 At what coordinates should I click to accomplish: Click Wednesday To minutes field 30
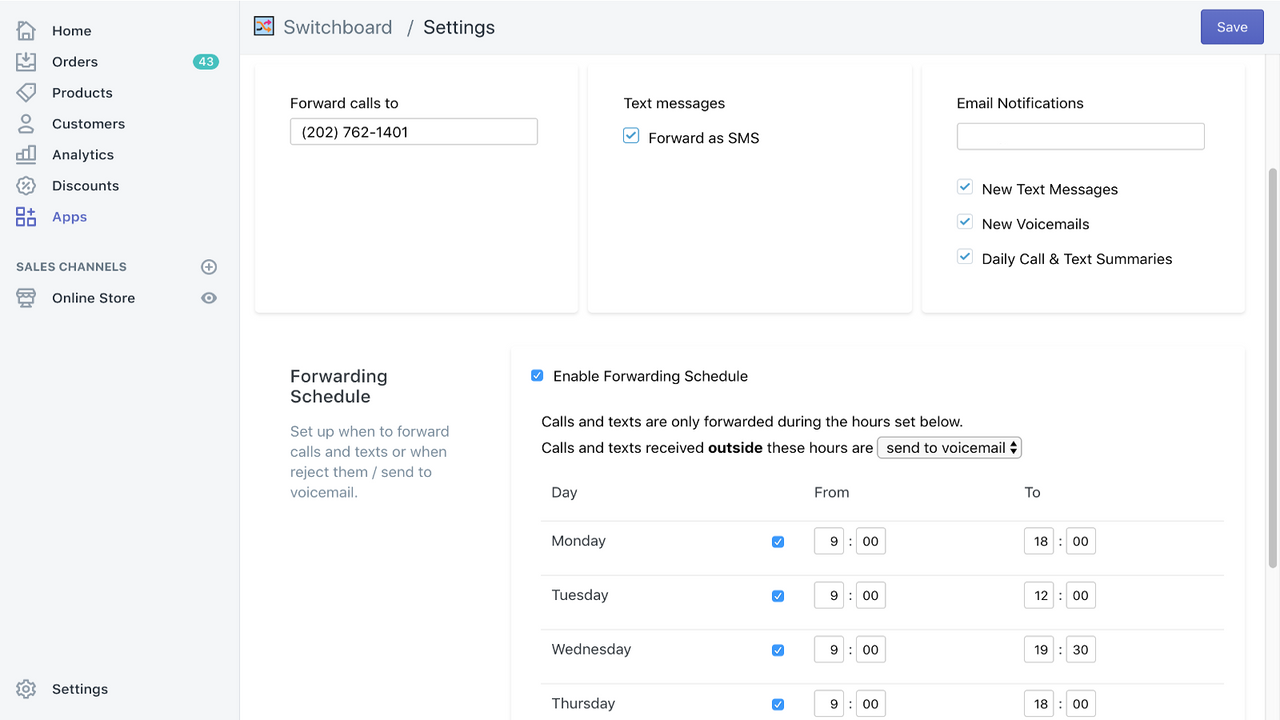[1080, 650]
